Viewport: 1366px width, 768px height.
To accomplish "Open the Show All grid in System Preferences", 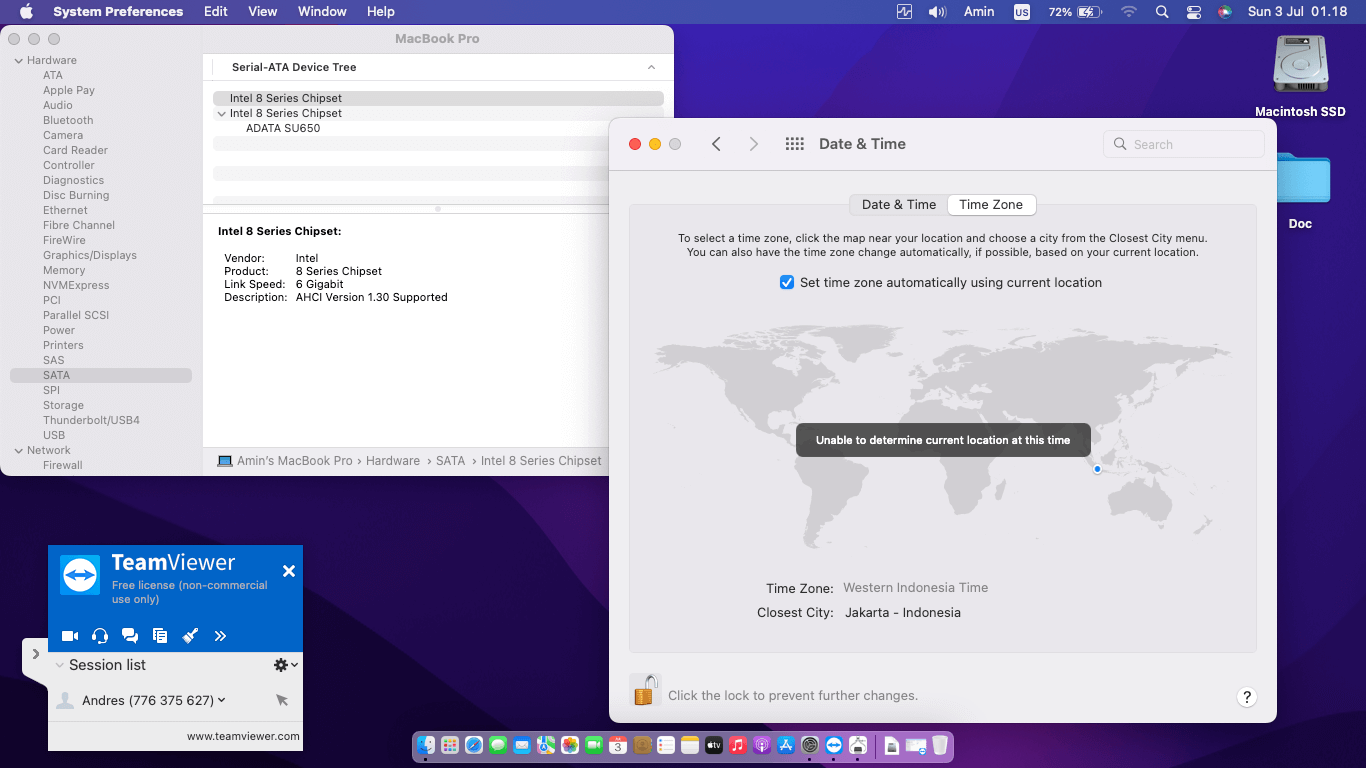I will point(795,144).
